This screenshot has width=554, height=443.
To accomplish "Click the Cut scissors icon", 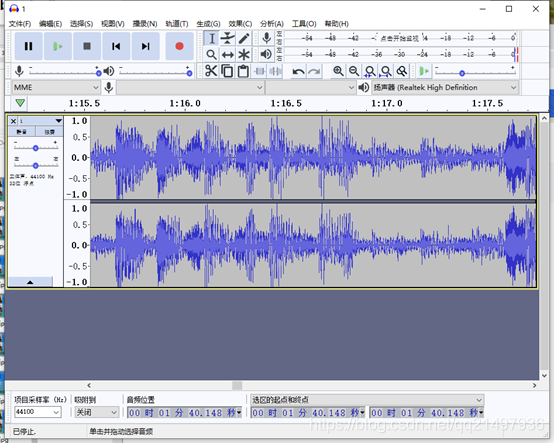I will pos(211,71).
